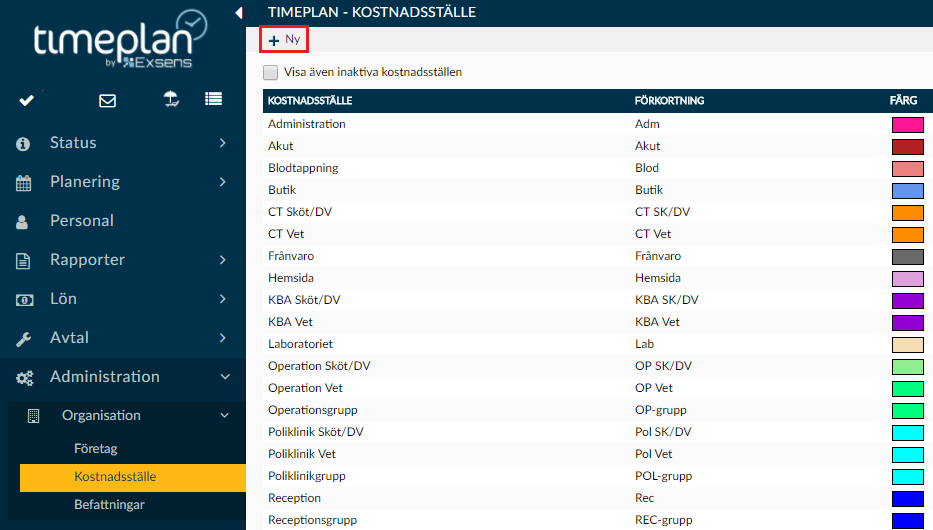Expand the Avtal menu chevron

(x=223, y=338)
